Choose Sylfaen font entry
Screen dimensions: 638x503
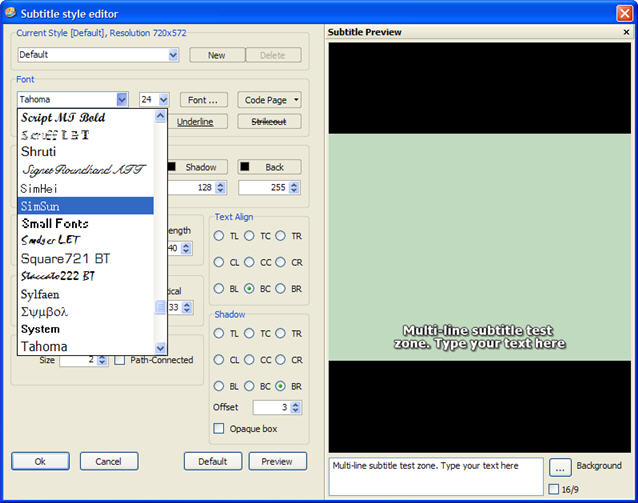tap(86, 294)
